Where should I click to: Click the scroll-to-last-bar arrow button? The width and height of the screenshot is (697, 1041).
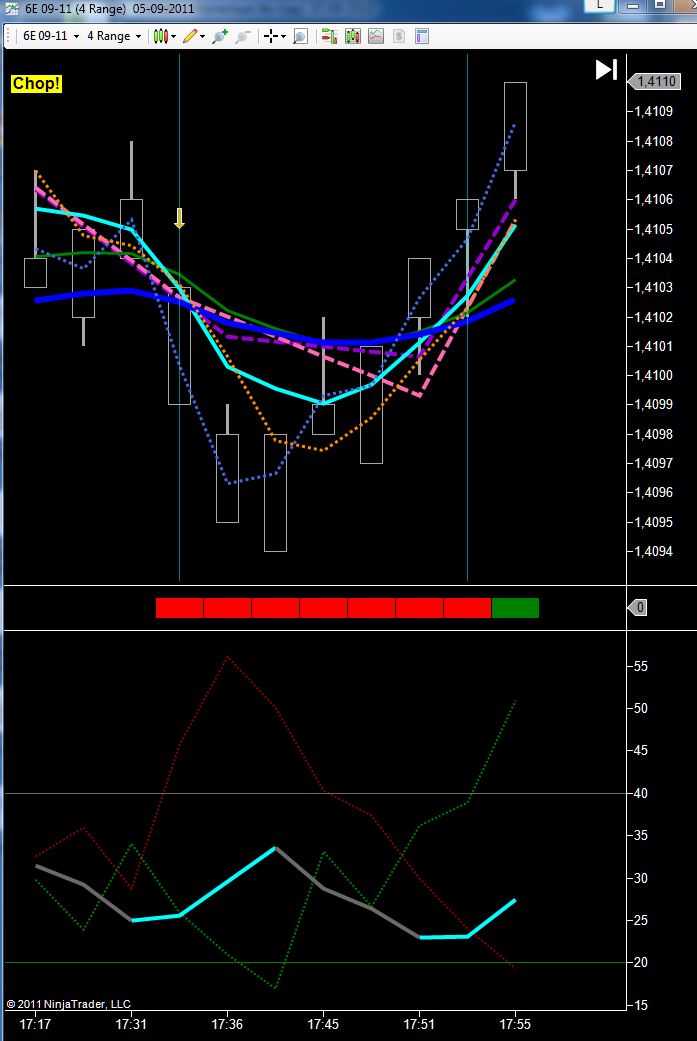606,70
